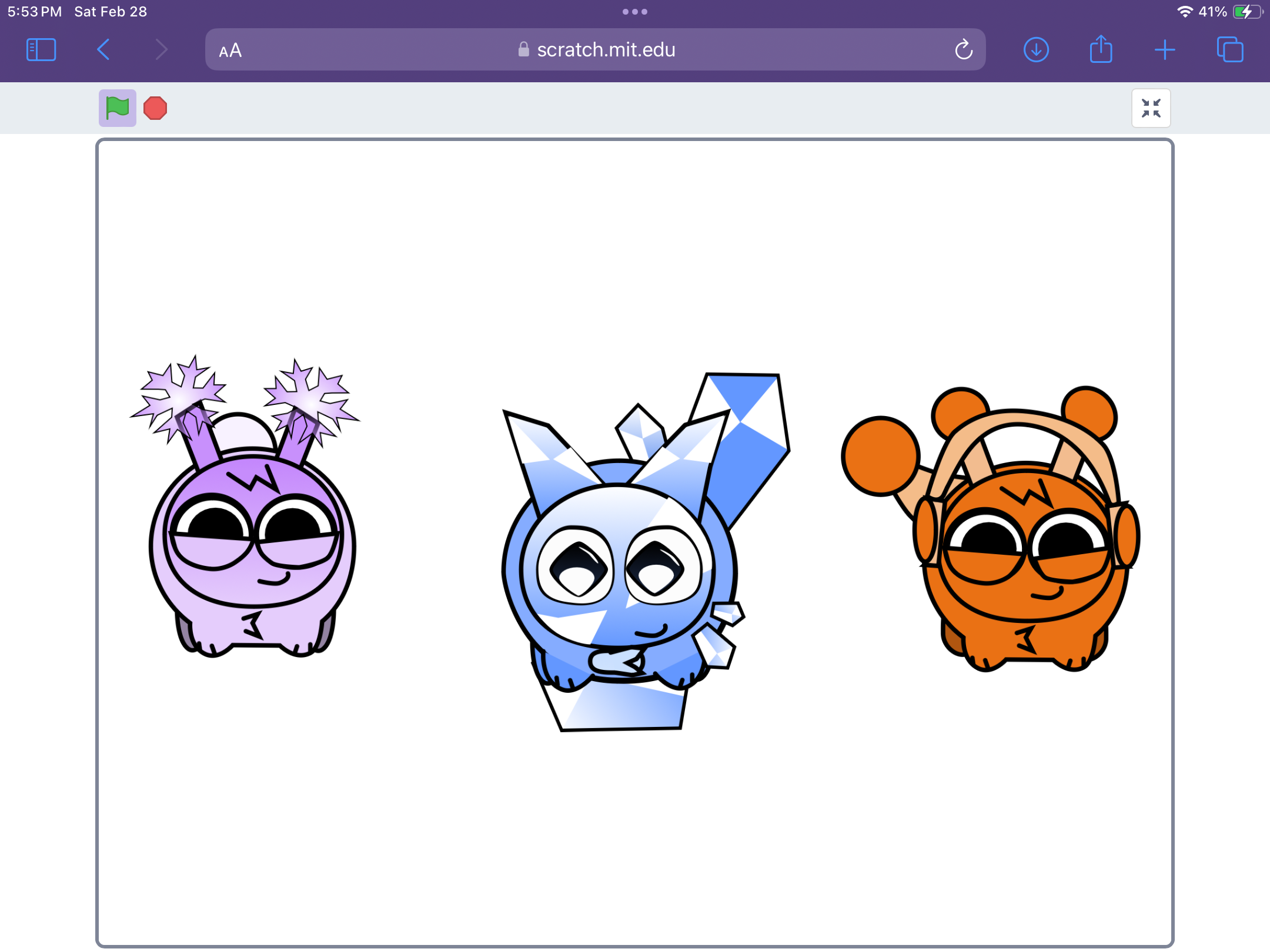This screenshot has width=1270, height=952.
Task: Open the AA reader view menu
Action: coord(230,51)
